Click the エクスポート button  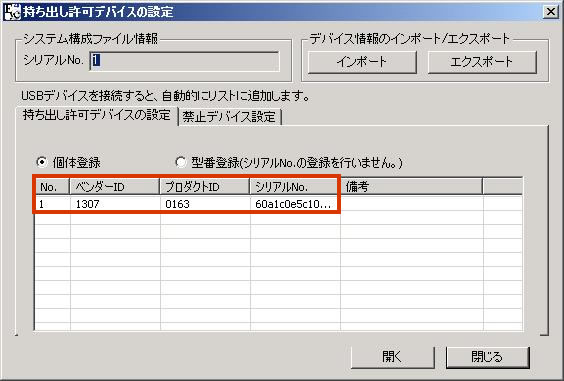[482, 62]
